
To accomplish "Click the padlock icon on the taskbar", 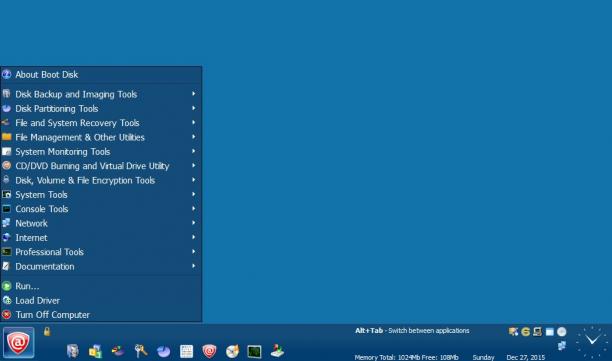I will (x=47, y=331).
